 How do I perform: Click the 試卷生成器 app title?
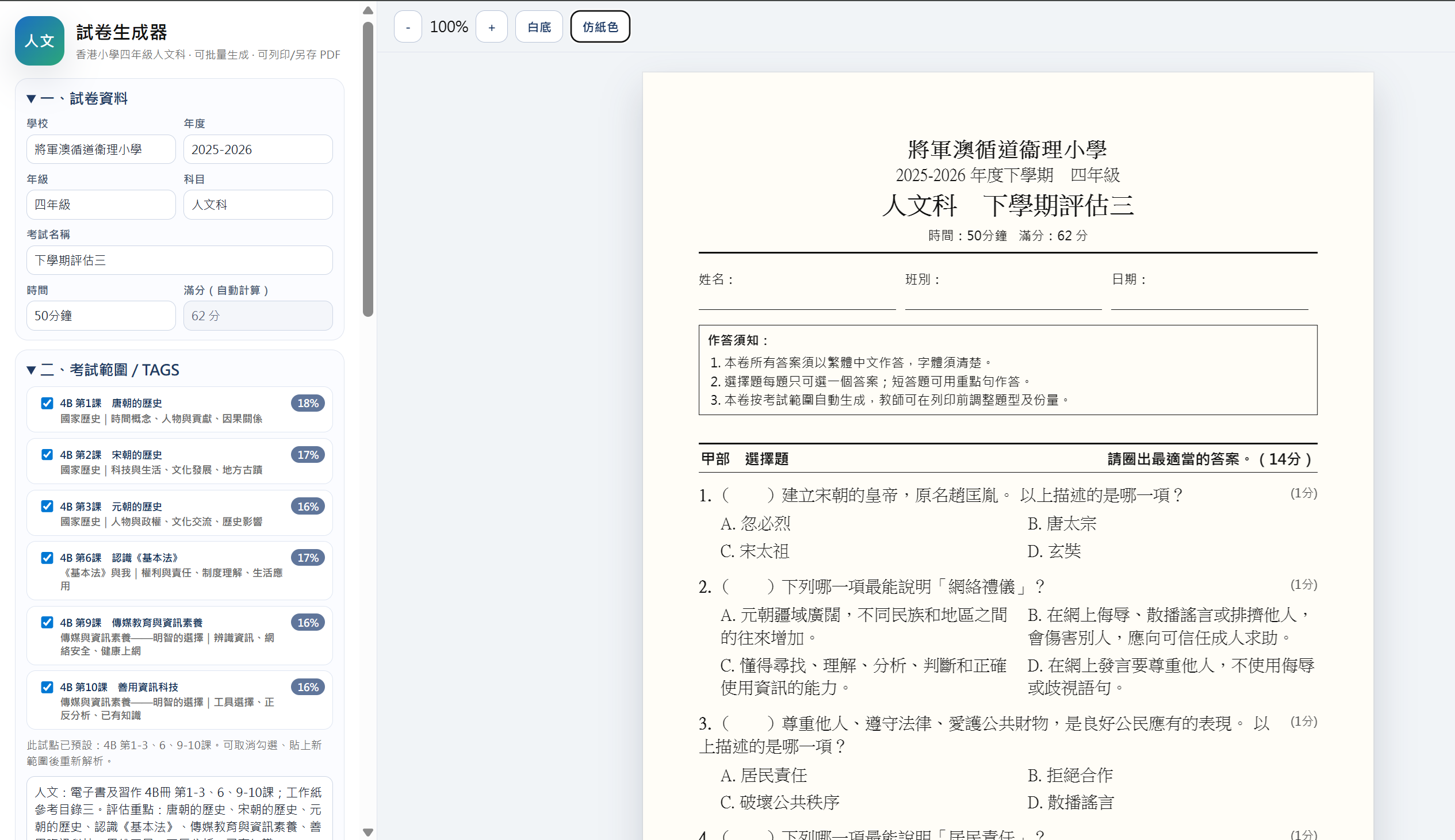coord(122,32)
